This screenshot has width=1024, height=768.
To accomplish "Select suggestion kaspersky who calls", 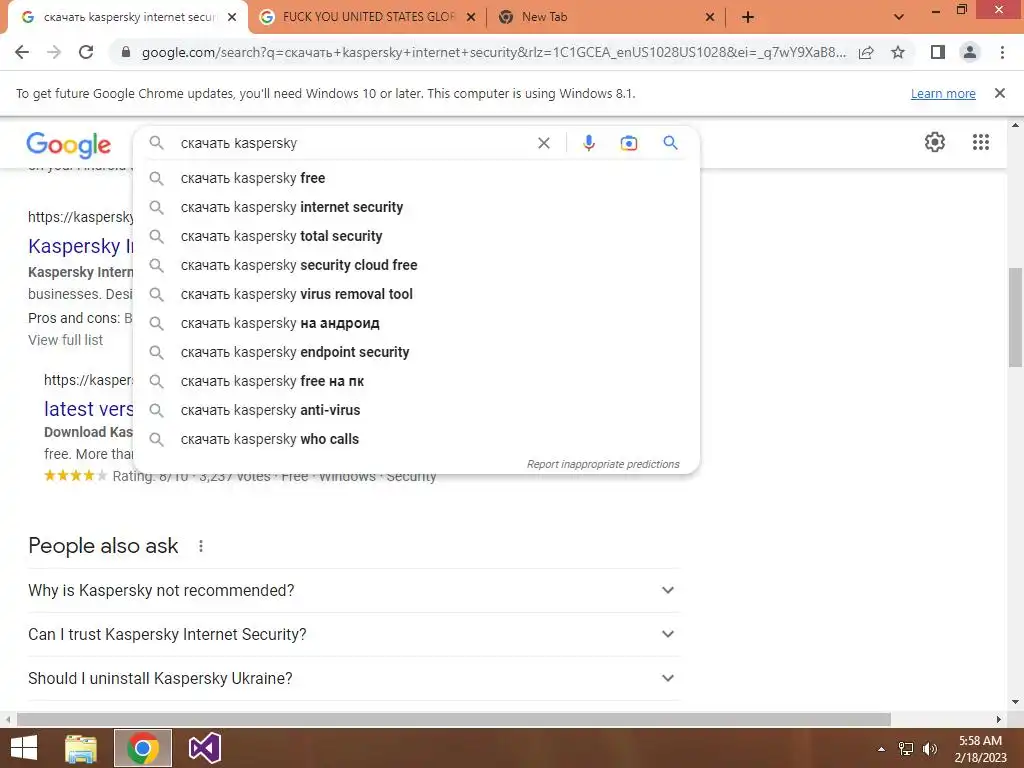I will point(416,439).
